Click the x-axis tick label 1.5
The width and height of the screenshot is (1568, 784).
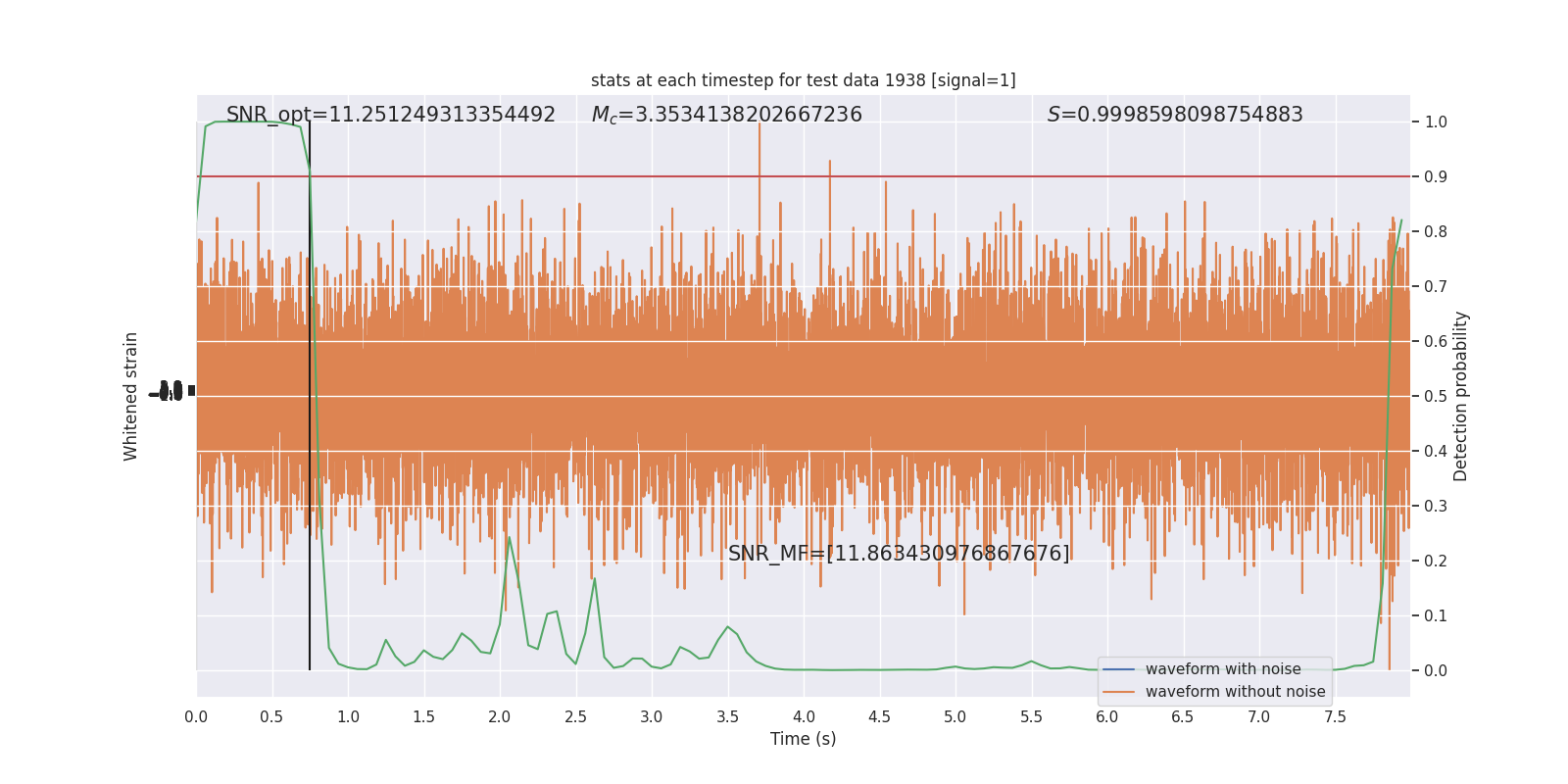click(423, 717)
